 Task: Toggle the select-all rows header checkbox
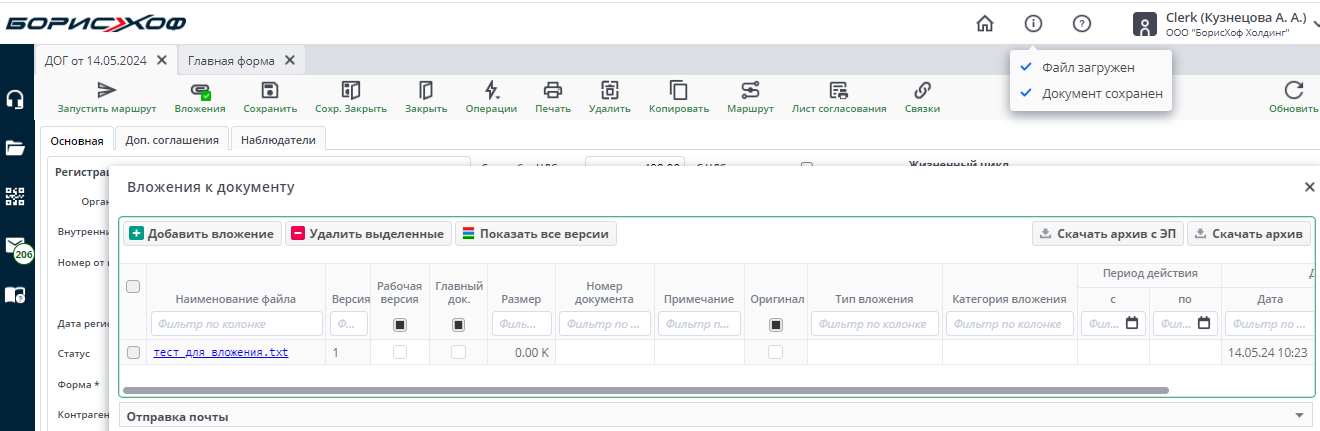pos(133,287)
